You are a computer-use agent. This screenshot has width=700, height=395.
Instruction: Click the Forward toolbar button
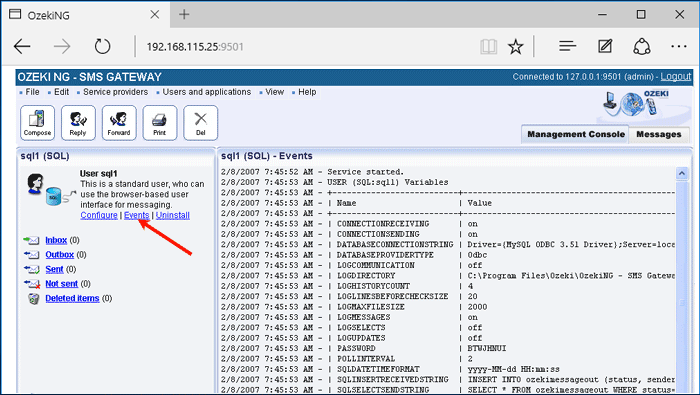tap(119, 123)
